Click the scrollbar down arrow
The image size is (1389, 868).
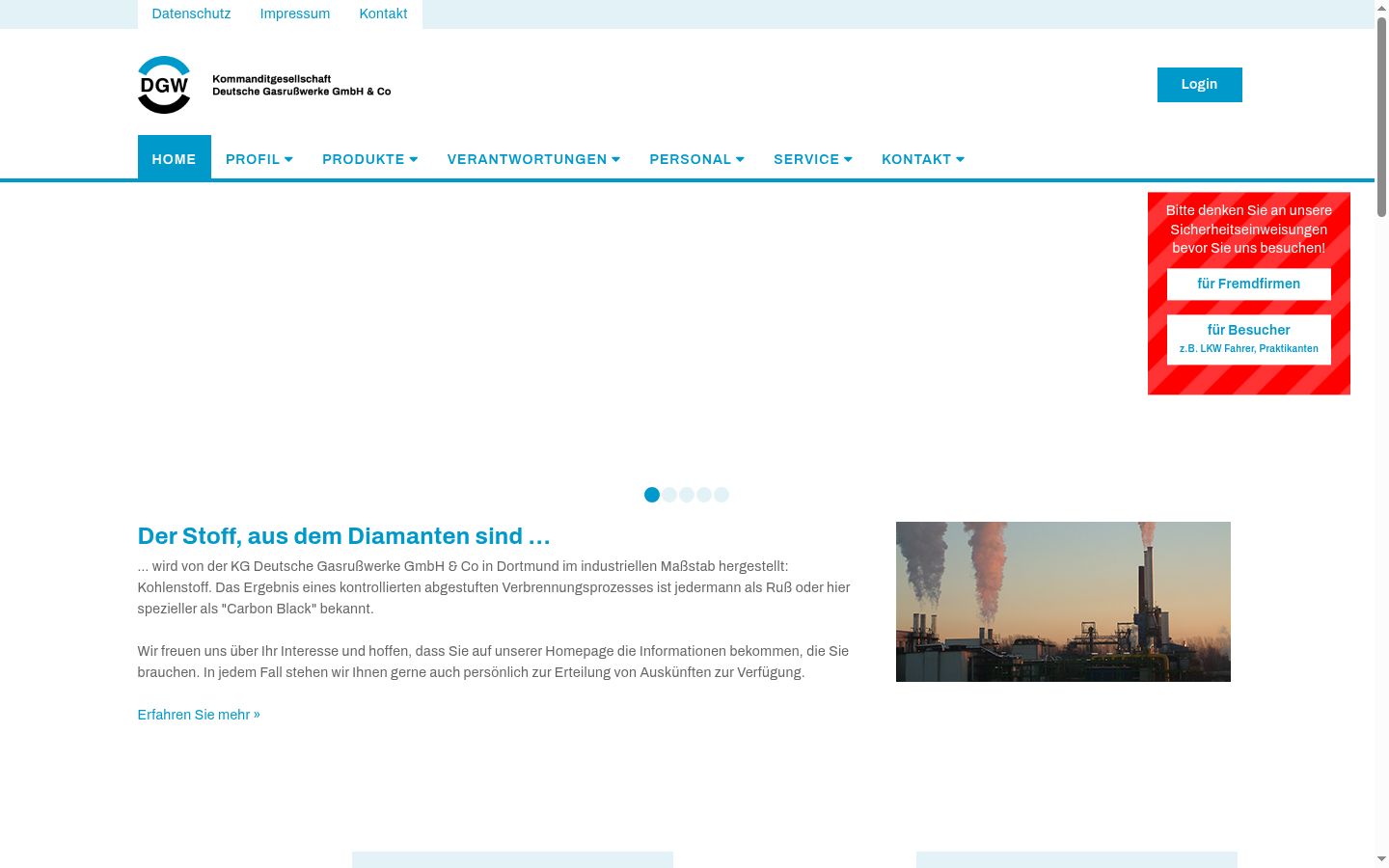(x=1381, y=859)
